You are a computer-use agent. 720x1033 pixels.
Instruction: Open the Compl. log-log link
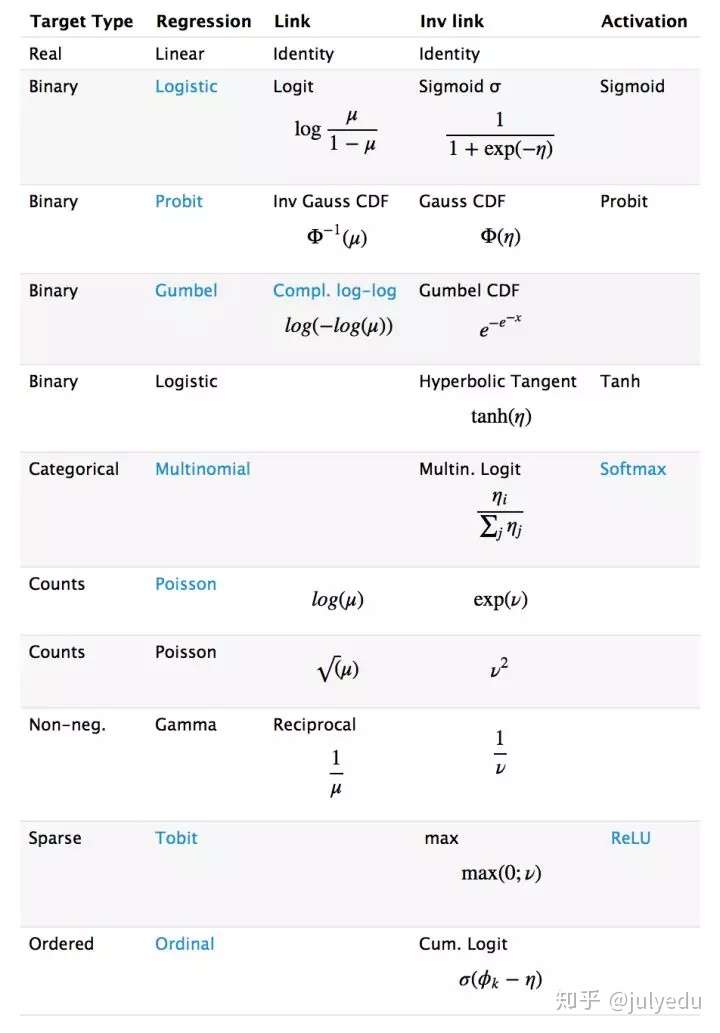(x=335, y=291)
